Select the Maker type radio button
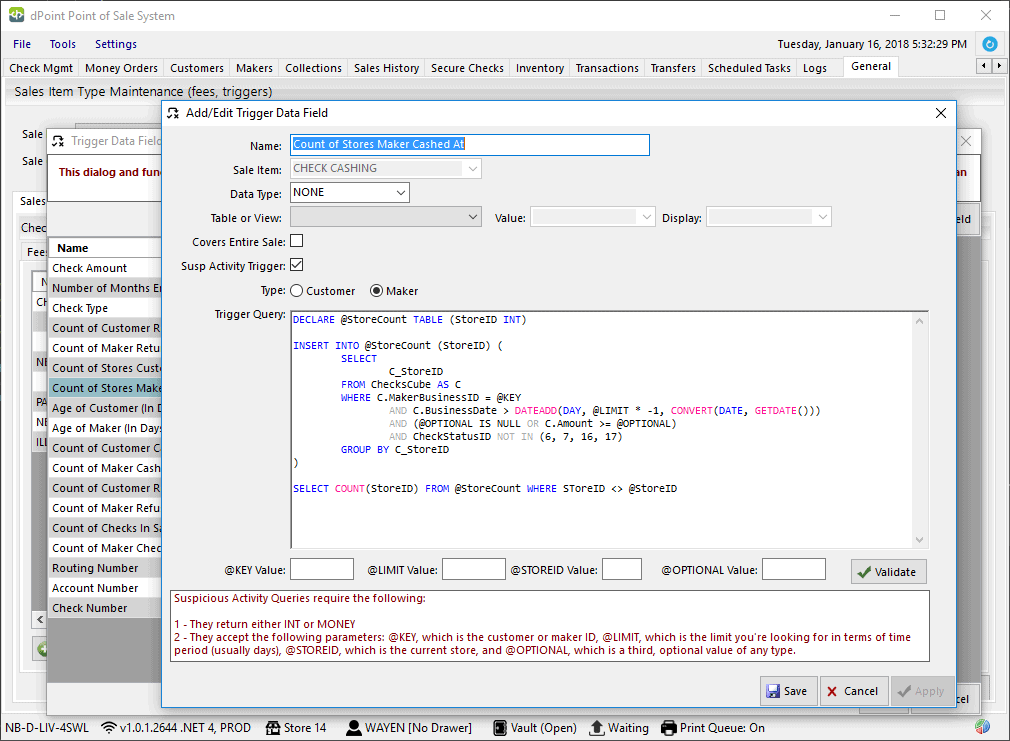The width and height of the screenshot is (1010, 741). click(x=376, y=291)
